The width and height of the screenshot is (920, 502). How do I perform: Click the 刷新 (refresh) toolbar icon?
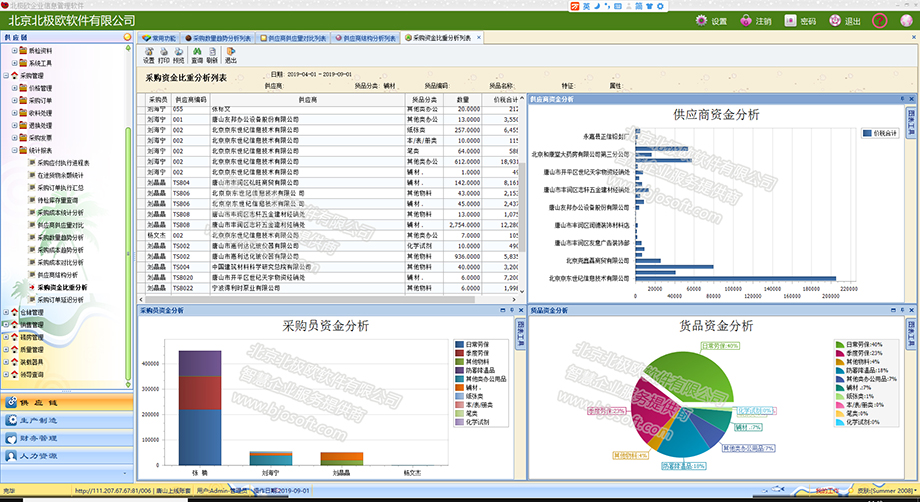tap(212, 56)
